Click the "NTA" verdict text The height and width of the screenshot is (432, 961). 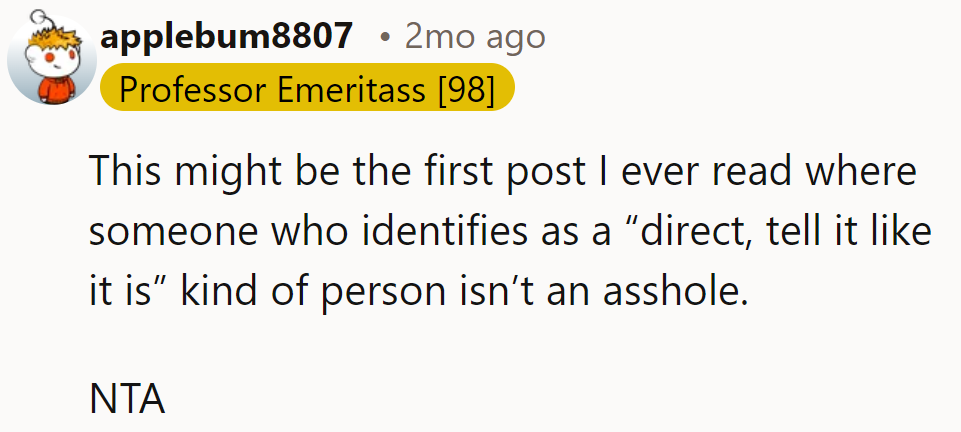tap(127, 400)
